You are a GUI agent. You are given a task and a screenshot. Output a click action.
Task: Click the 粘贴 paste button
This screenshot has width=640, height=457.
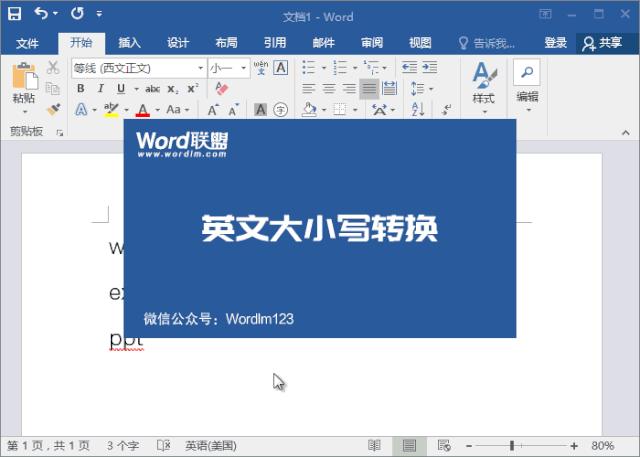tap(24, 83)
